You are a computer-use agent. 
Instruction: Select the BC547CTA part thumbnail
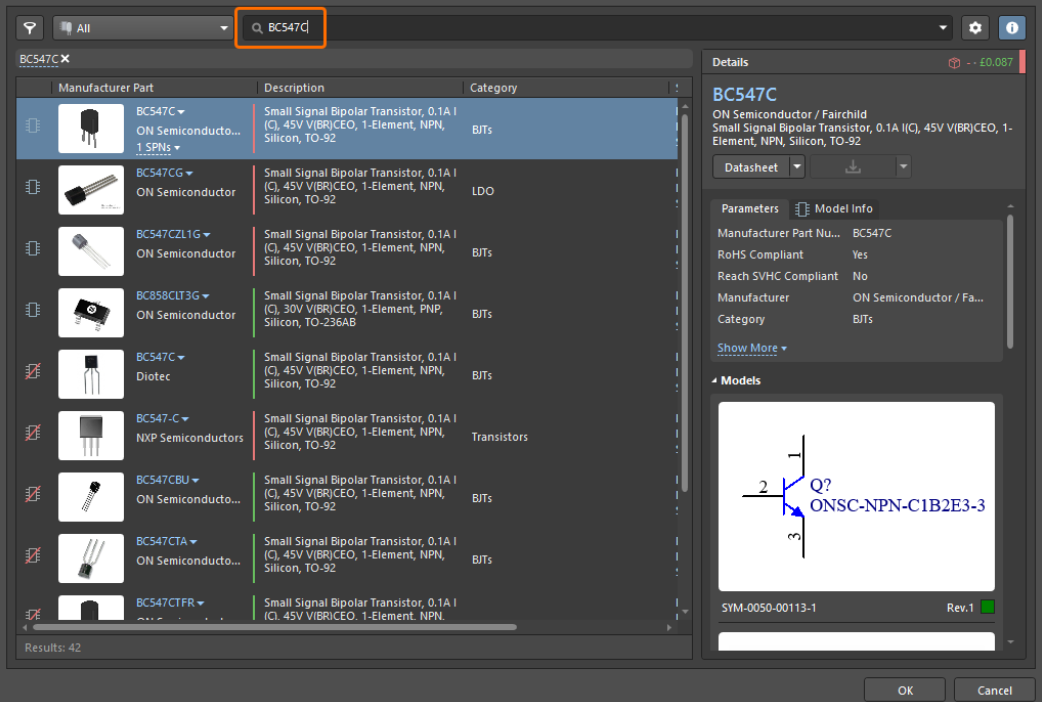91,558
